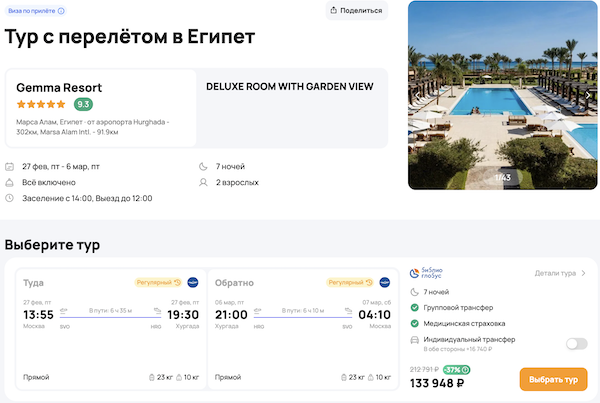Viewport: 600px width, 403px height.
Task: Enable the 'Индивидуальный трансфер' toggle
Action: (x=576, y=344)
